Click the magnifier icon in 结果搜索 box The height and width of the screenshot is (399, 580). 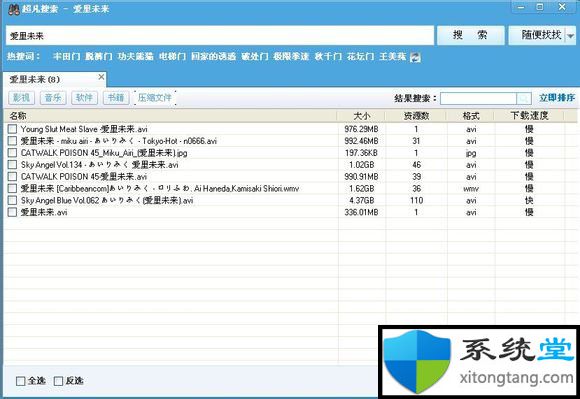[x=524, y=98]
